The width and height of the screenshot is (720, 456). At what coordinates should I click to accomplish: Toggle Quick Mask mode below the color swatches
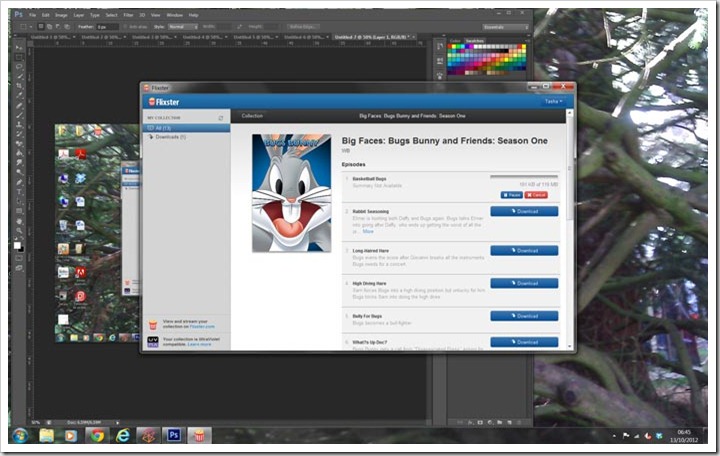19,258
